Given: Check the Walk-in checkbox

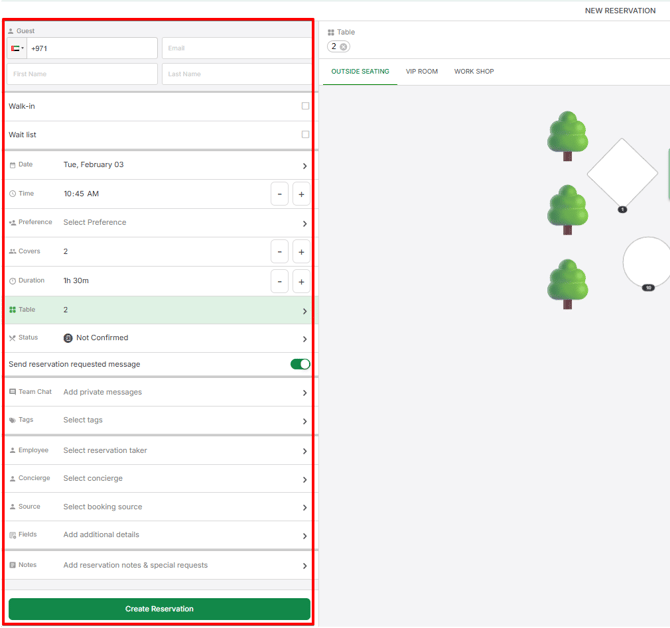Looking at the screenshot, I should click(x=305, y=106).
